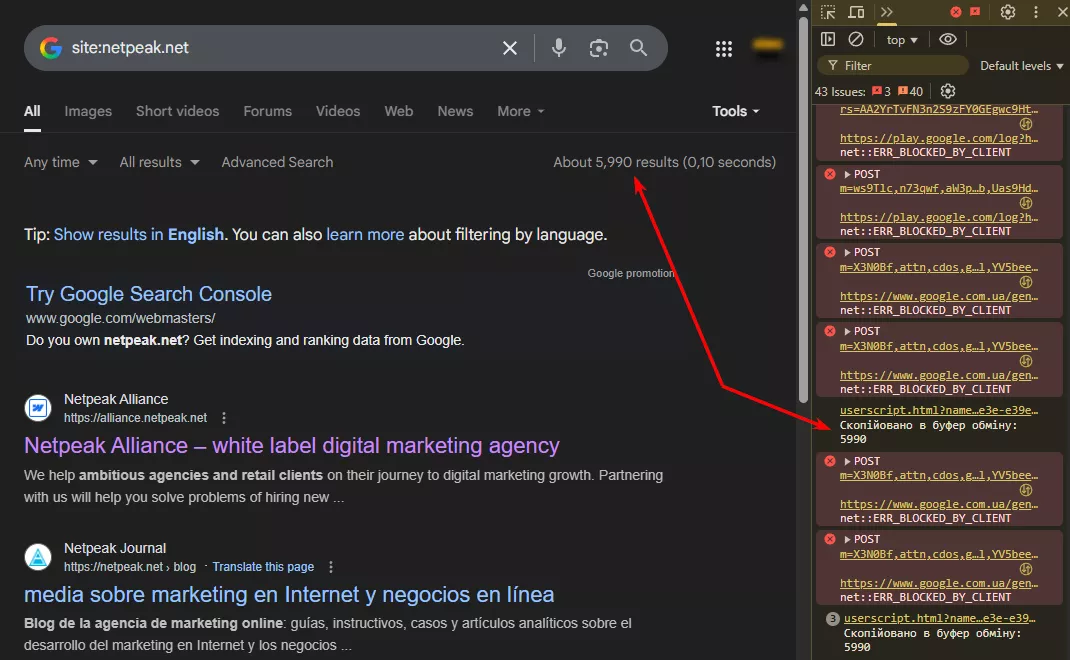Open first userscript.html source link

click(x=939, y=410)
